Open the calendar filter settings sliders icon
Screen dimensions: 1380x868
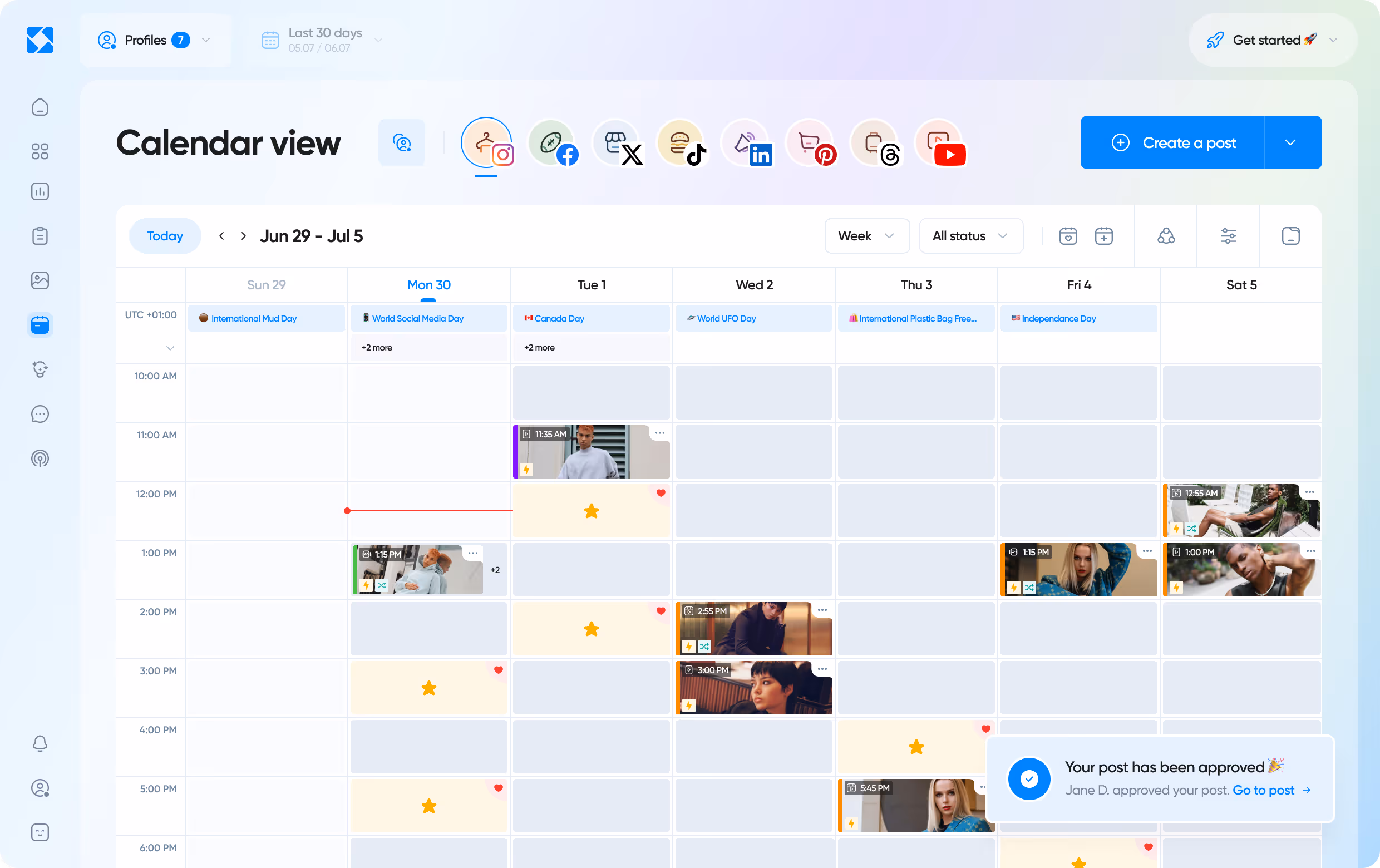pyautogui.click(x=1228, y=235)
